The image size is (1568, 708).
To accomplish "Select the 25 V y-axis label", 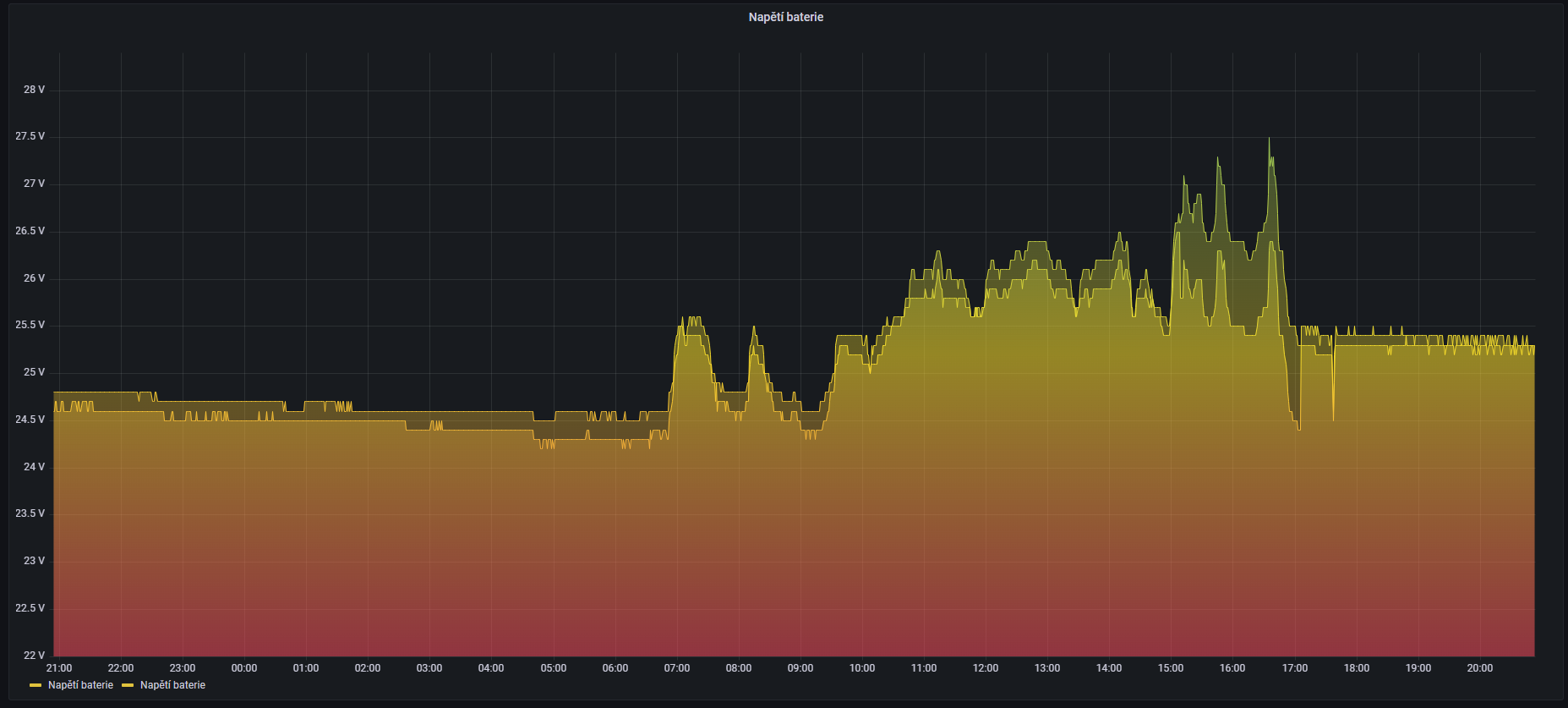I will pyautogui.click(x=34, y=372).
